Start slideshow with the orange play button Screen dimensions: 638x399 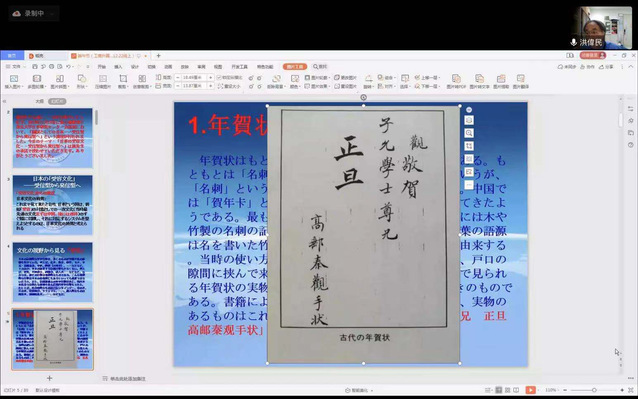coord(530,390)
